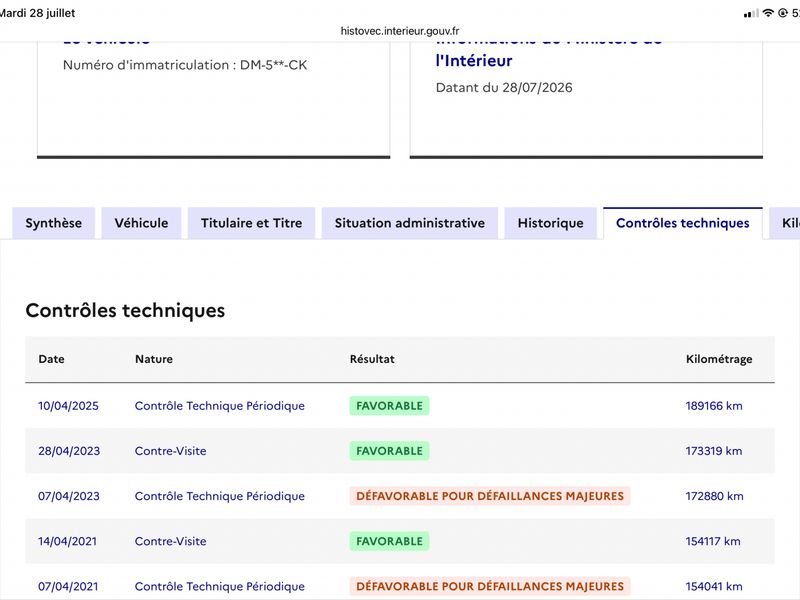This screenshot has height=600, width=800.
Task: Click the Kilométrage column header
Action: (719, 359)
